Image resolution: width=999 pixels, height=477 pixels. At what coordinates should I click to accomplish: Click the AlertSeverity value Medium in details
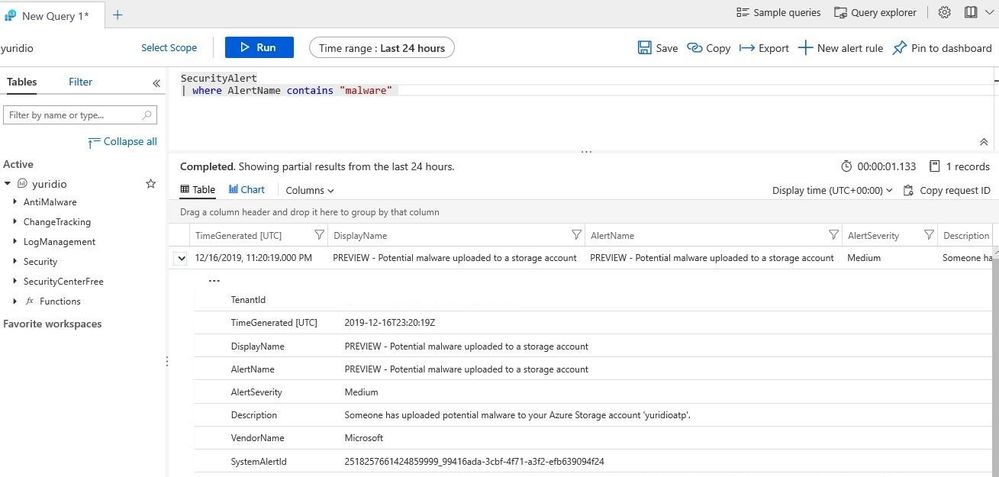[361, 392]
